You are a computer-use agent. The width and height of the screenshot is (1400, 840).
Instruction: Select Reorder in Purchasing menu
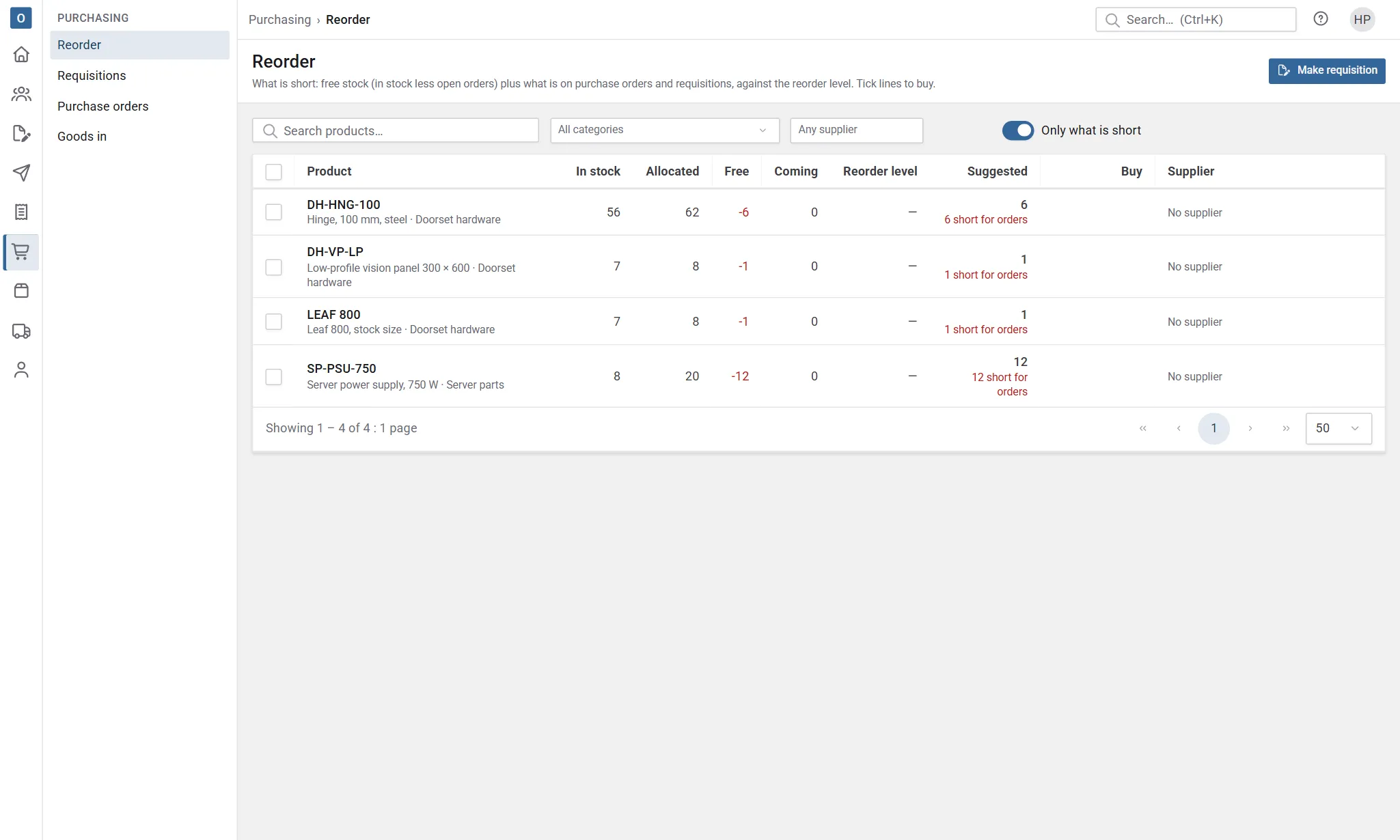tap(139, 45)
